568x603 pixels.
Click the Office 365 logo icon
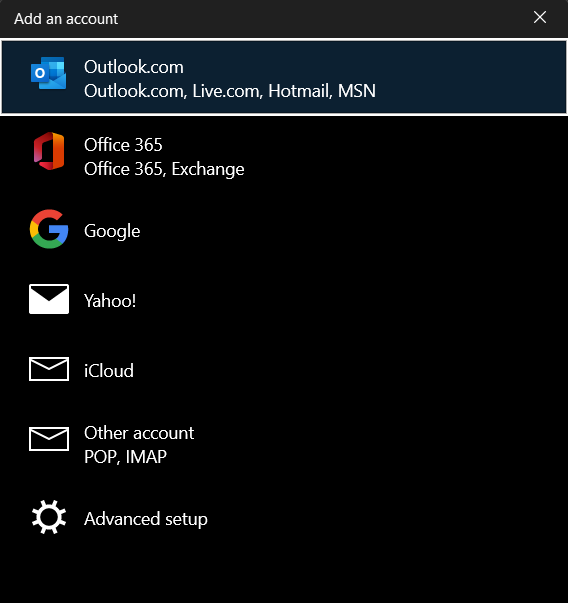pos(49,151)
